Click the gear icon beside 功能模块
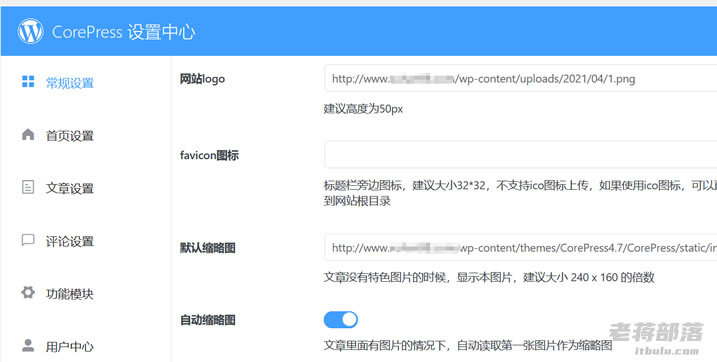The image size is (717, 362). point(28,293)
